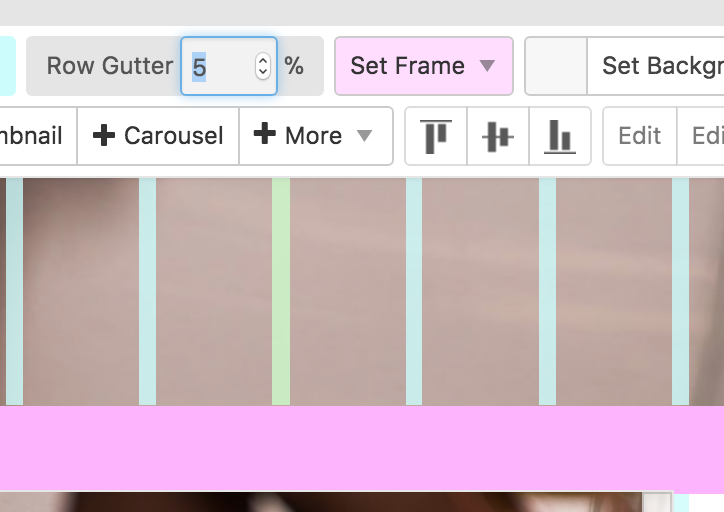Click the background color swatch box
The width and height of the screenshot is (724, 512).
(556, 66)
